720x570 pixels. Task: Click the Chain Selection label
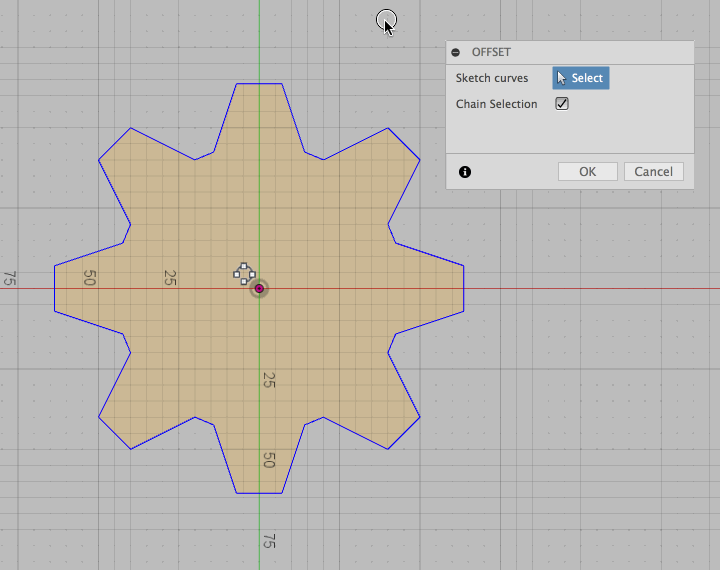pos(496,104)
